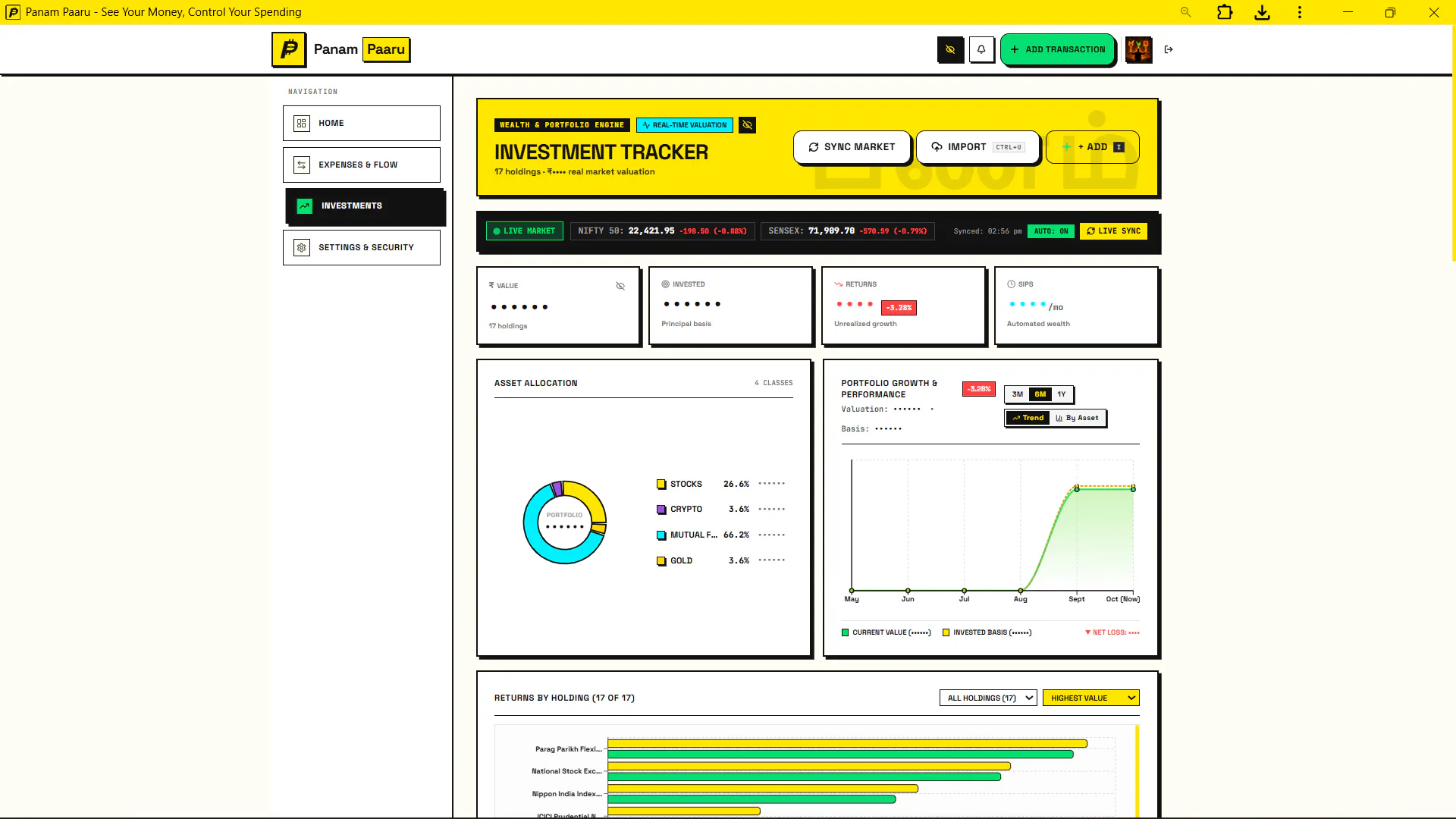Click the zoom magnifier icon in title bar
Viewport: 1456px width, 819px height.
tap(1186, 12)
